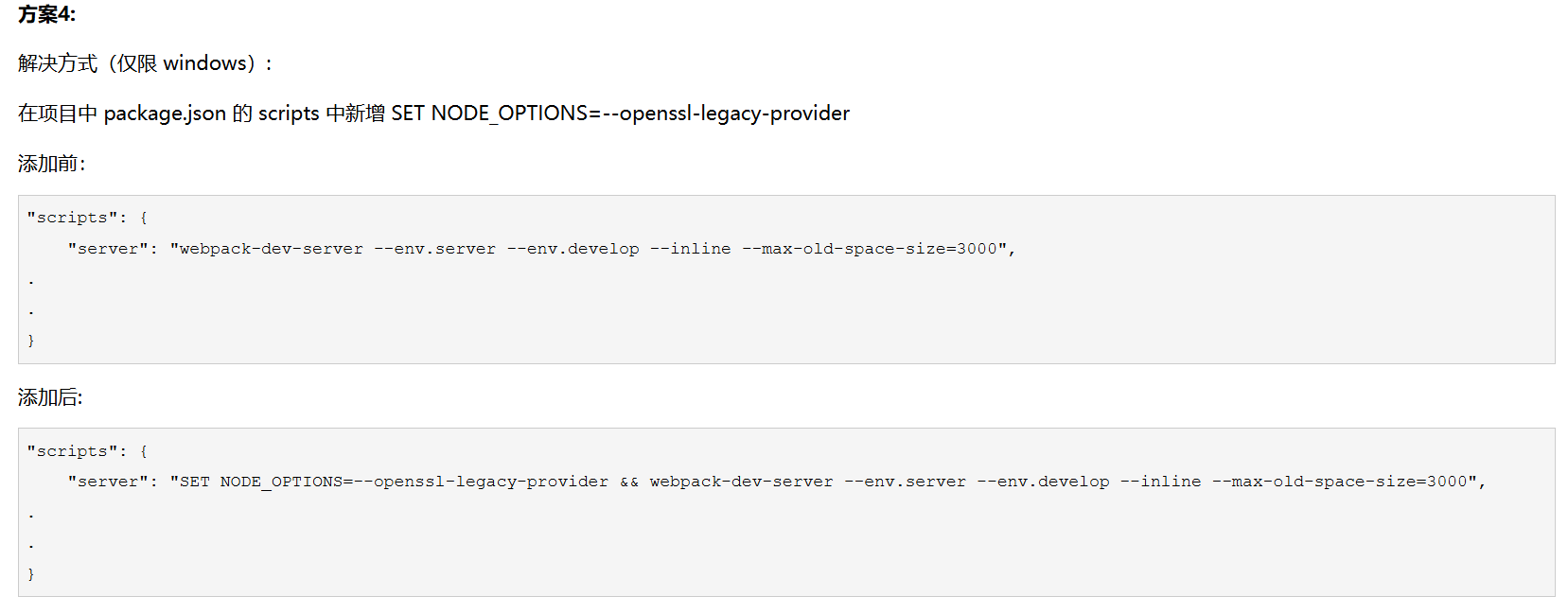
Task: Click the "scripts" key in the first code block
Action: click(x=72, y=218)
